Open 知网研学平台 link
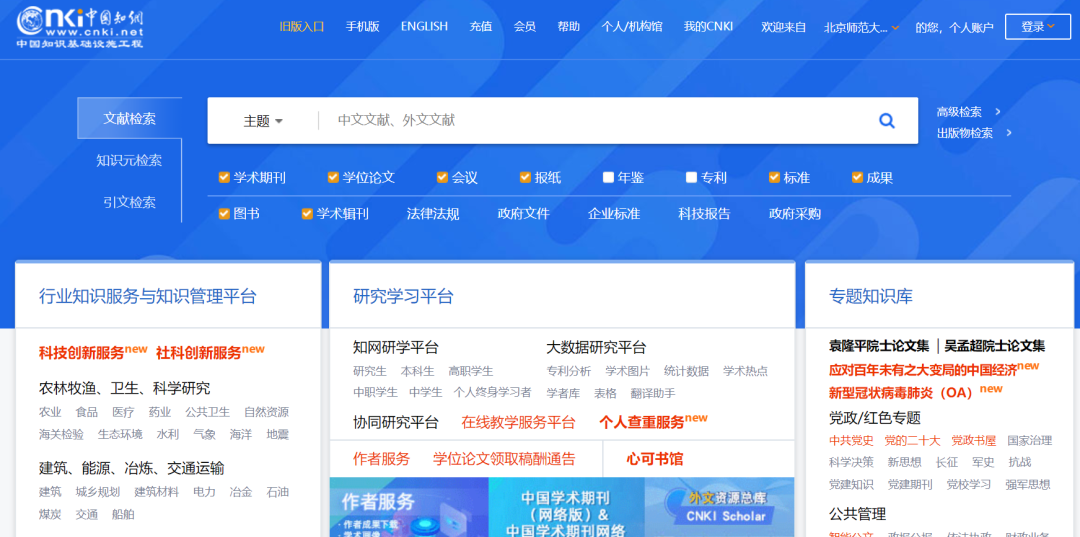The height and width of the screenshot is (537, 1080). (x=395, y=348)
